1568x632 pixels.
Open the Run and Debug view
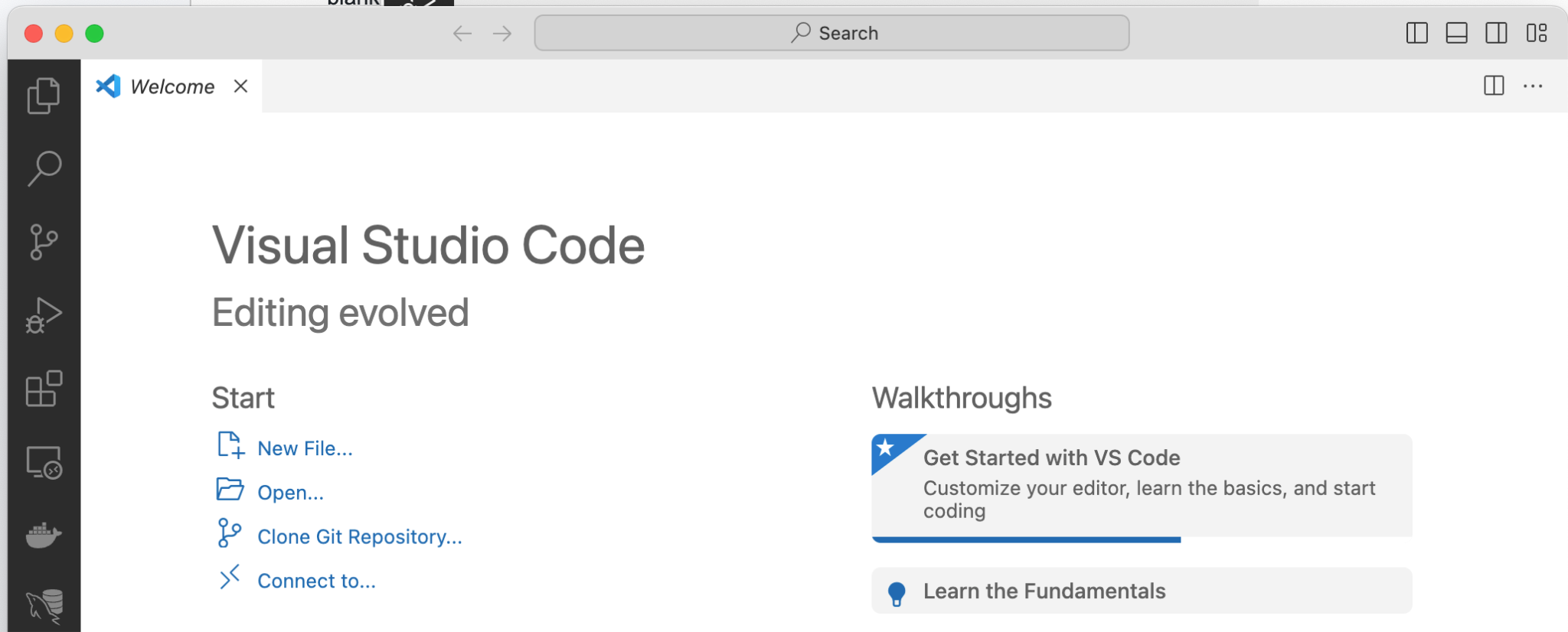tap(44, 315)
